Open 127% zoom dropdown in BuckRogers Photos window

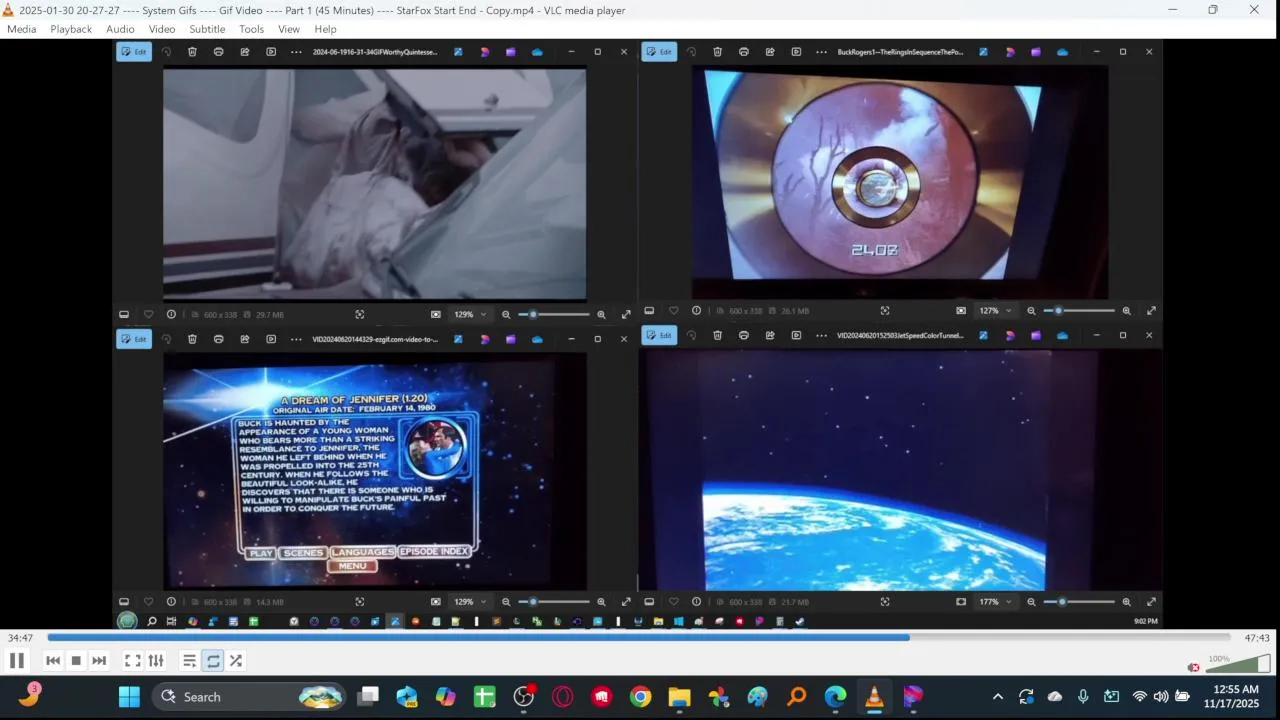pos(995,311)
